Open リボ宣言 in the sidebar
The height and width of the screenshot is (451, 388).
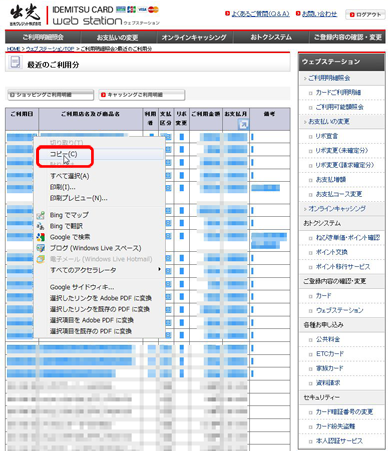point(327,136)
